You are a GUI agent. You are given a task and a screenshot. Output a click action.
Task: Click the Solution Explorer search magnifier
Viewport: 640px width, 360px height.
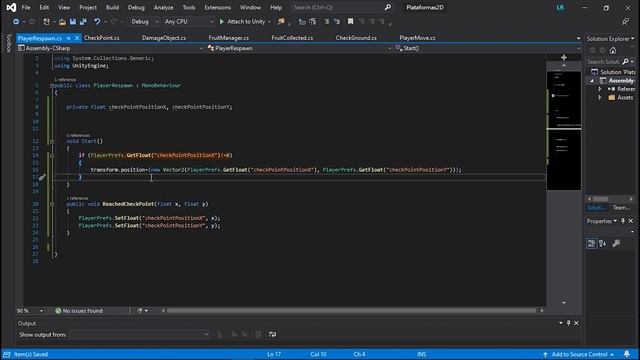[x=625, y=62]
